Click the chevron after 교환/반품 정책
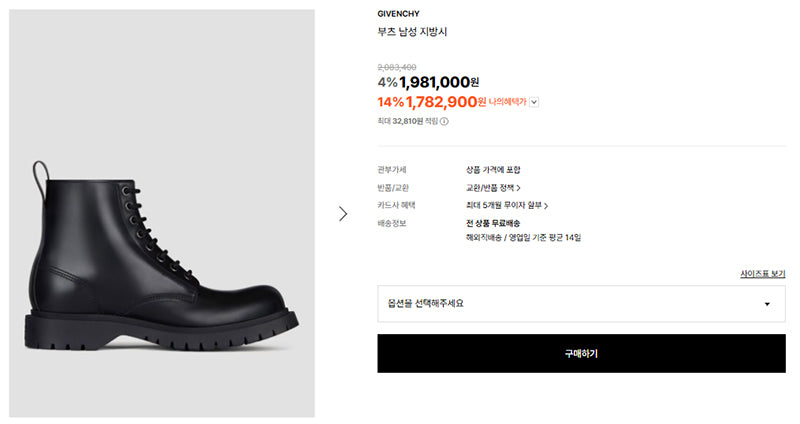 (x=518, y=188)
